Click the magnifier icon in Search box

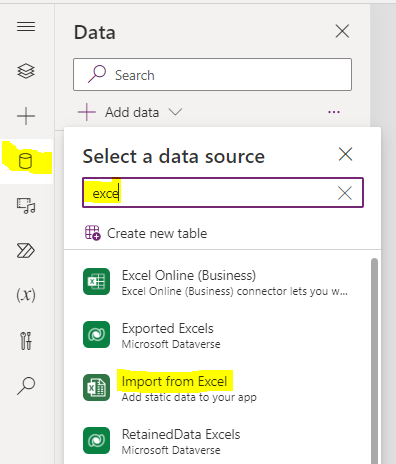(97, 74)
